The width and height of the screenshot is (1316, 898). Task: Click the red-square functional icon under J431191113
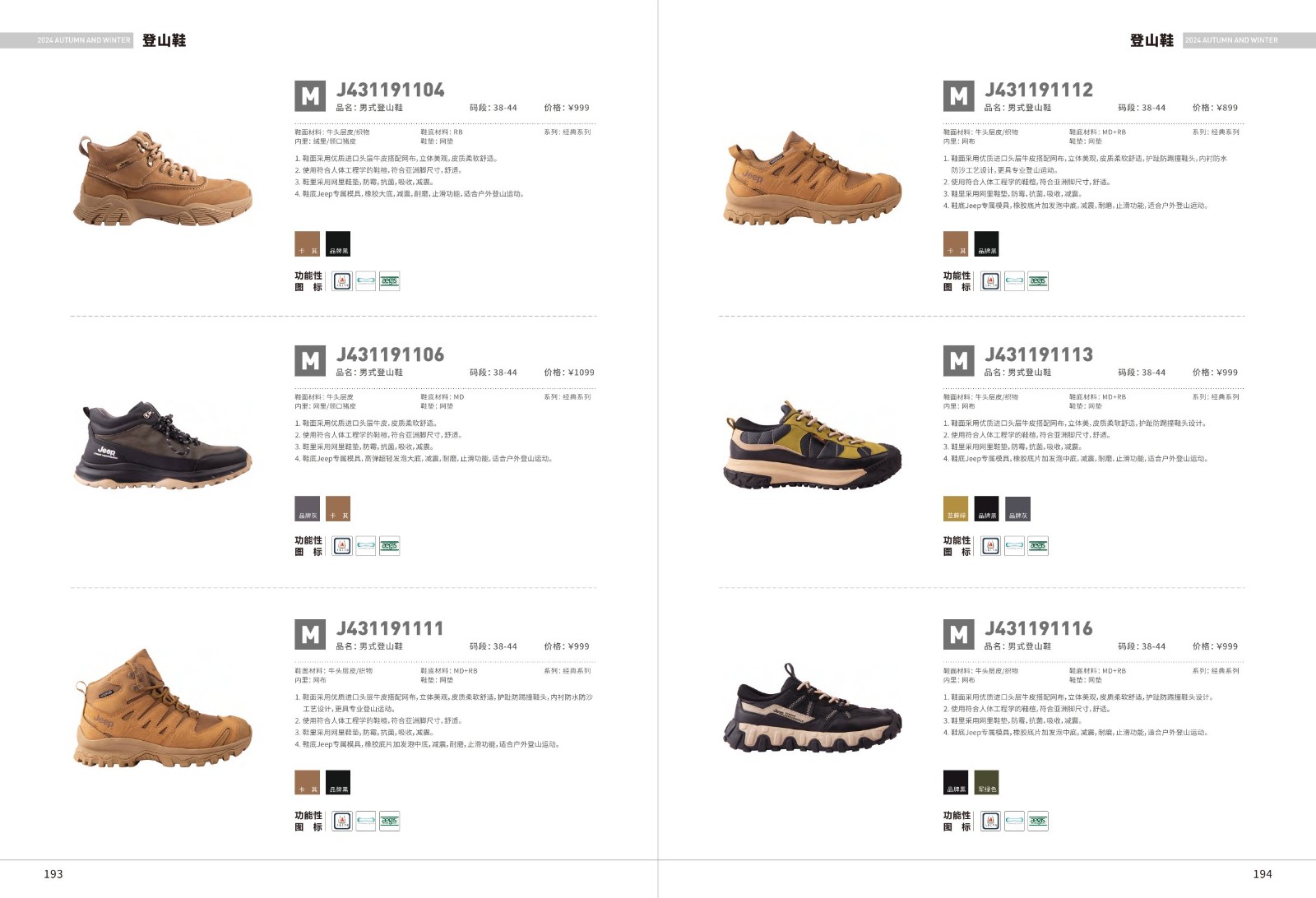point(990,546)
